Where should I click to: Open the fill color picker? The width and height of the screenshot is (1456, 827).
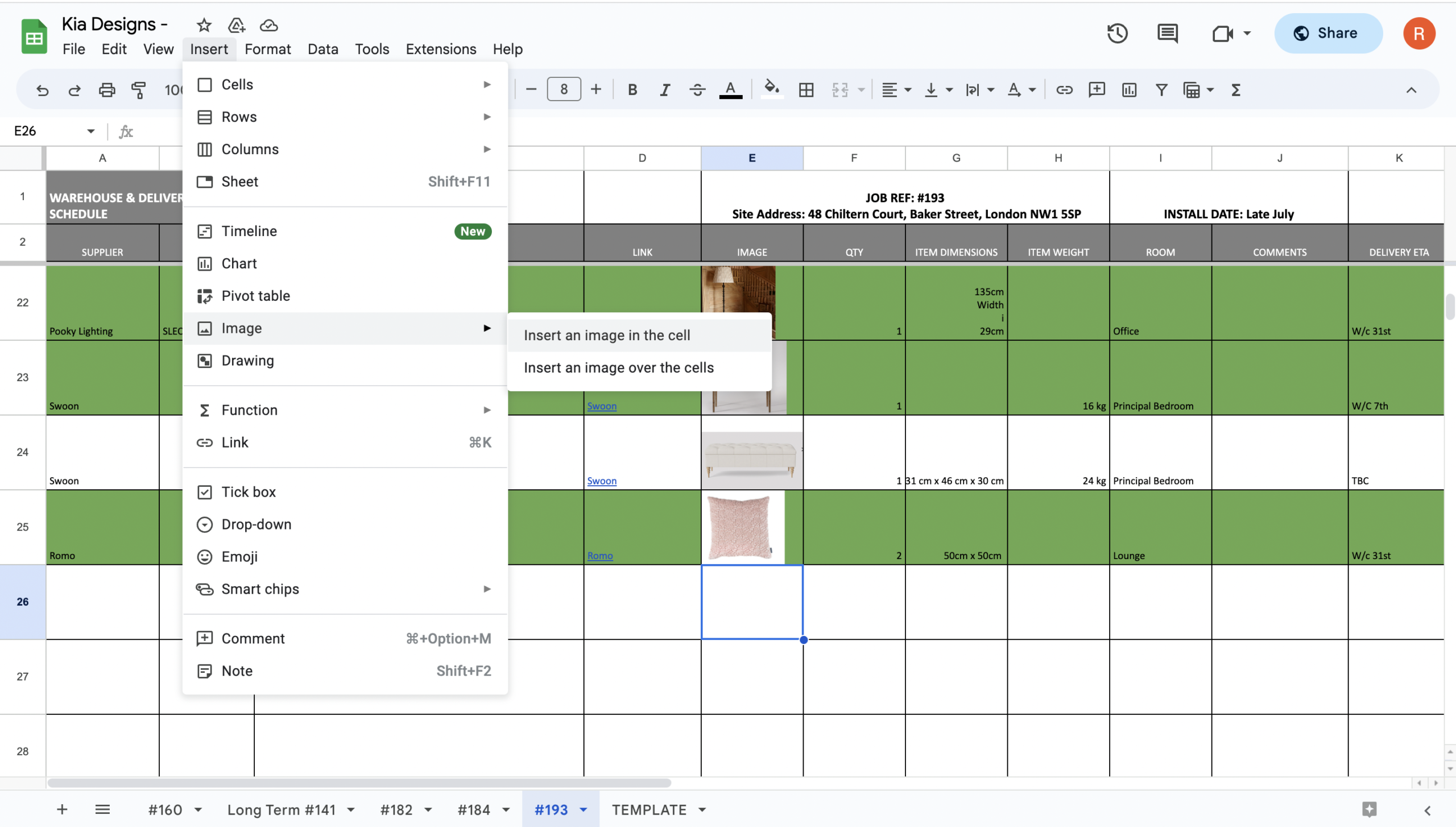click(771, 89)
